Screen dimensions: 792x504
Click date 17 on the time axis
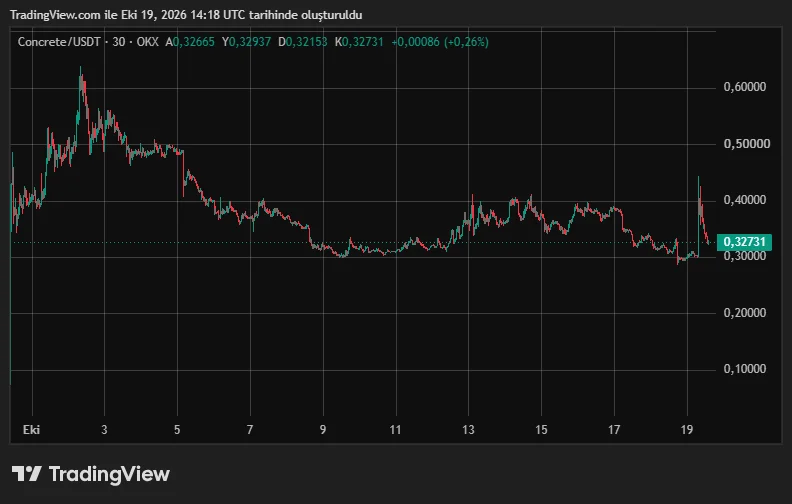[x=614, y=430]
